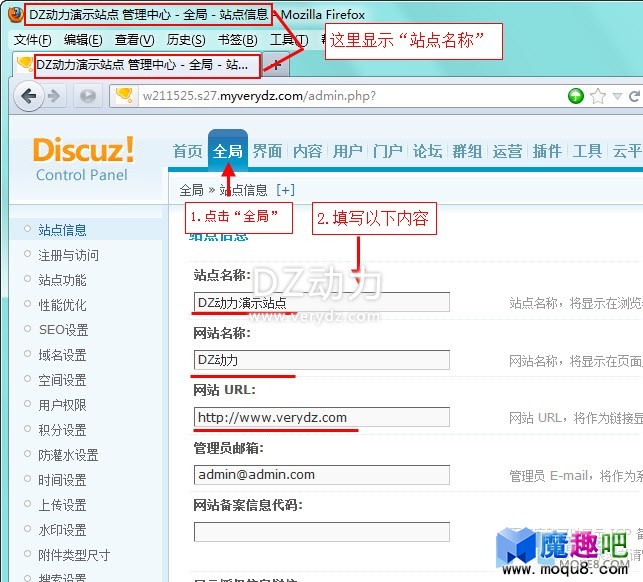Open a new tab with the plus button

click(276, 64)
